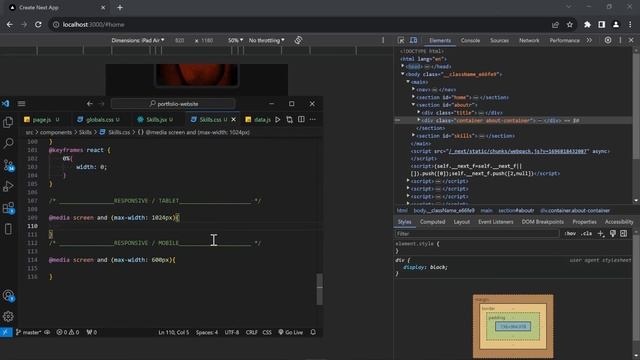Viewport: 640px width, 360px height.
Task: Open the DevTools customize three-dot menu
Action: pyautogui.click(x=620, y=40)
